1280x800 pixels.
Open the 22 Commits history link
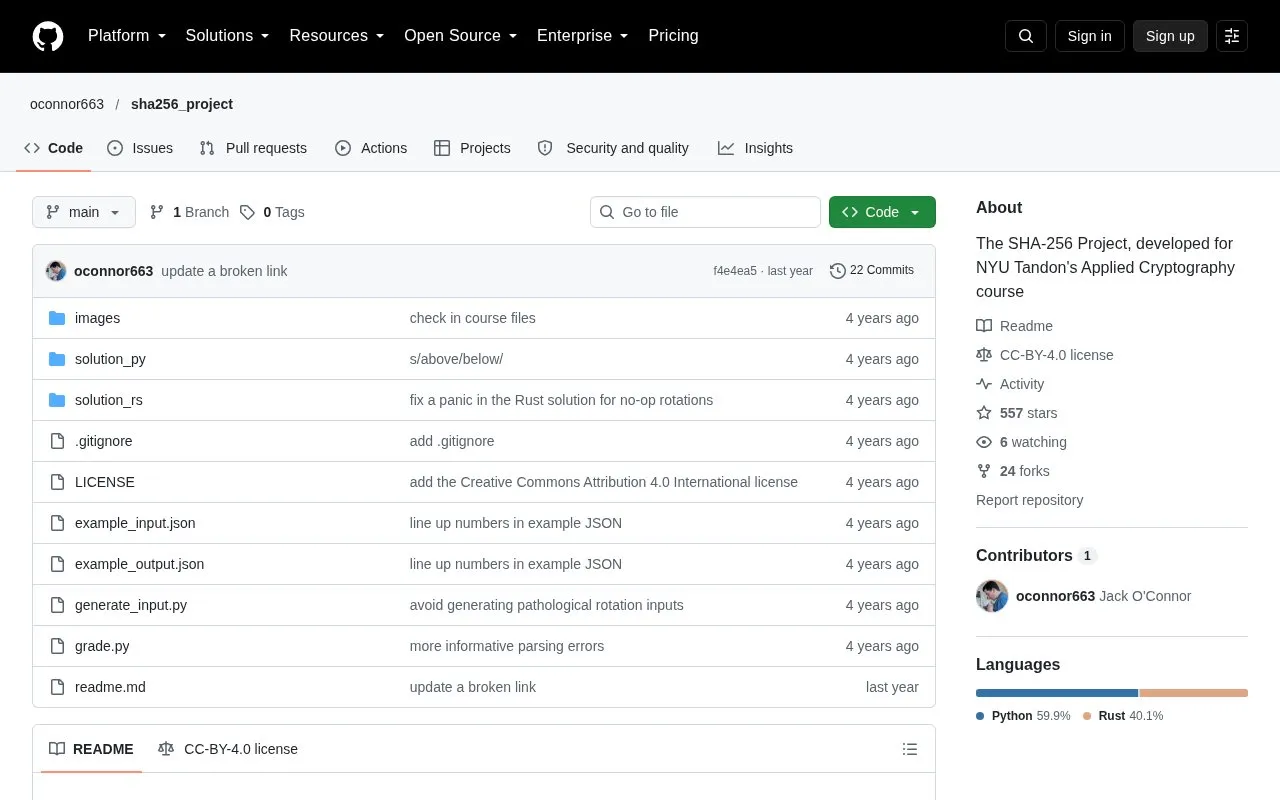point(872,271)
